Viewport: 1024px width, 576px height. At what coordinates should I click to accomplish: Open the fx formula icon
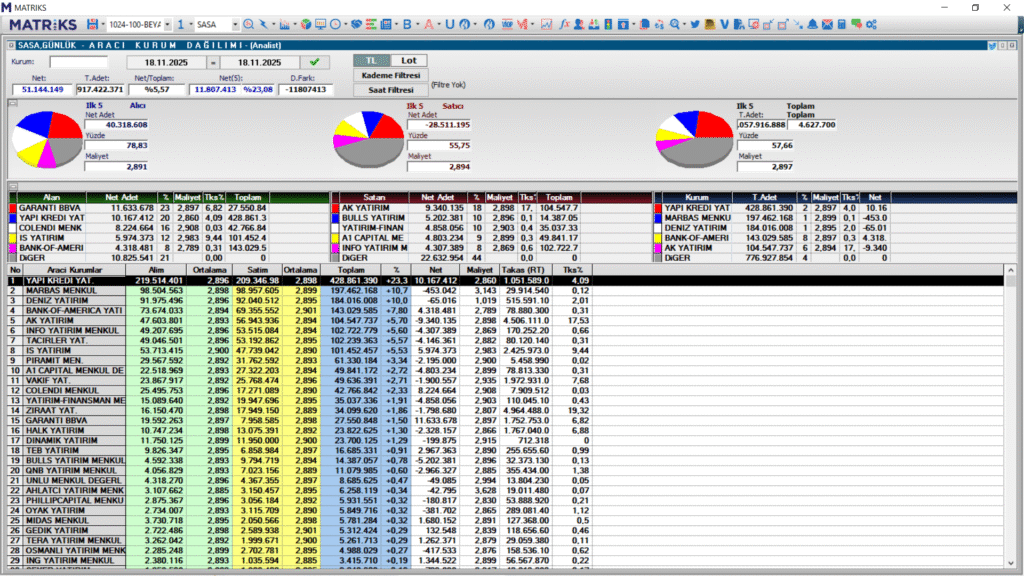(564, 23)
